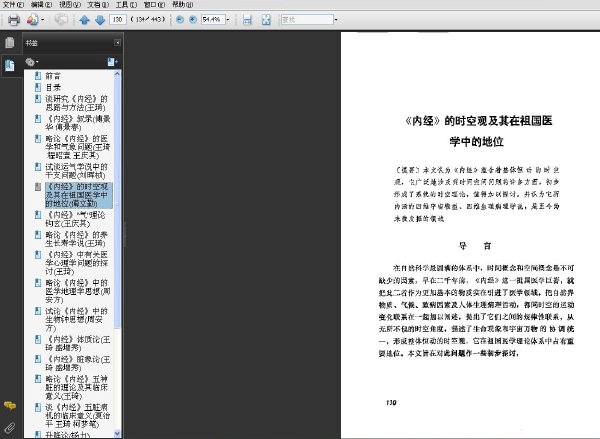
Task: Select highlighted bookmark 《内经》的时空观
Action: coord(78,195)
